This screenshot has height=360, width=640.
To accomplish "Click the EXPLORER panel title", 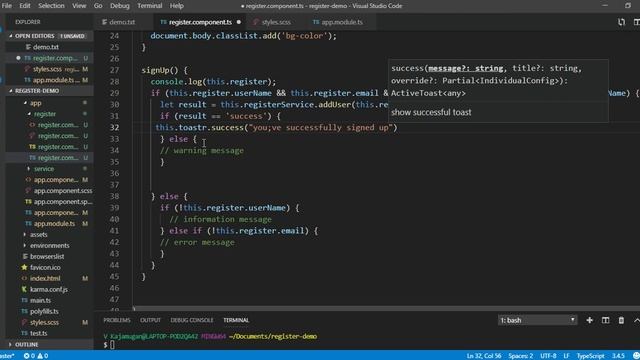I will pos(28,22).
